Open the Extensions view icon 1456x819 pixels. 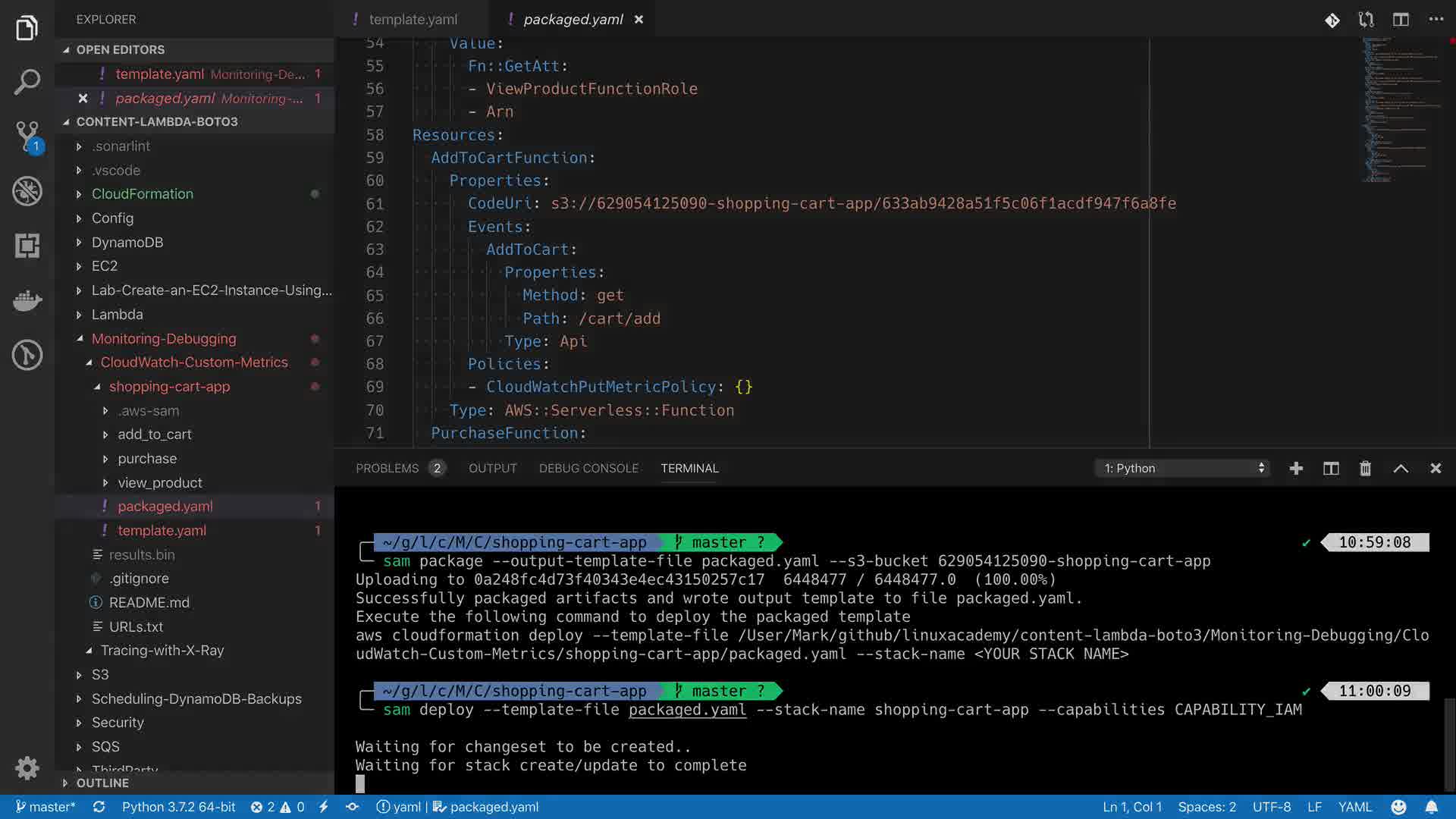27,246
